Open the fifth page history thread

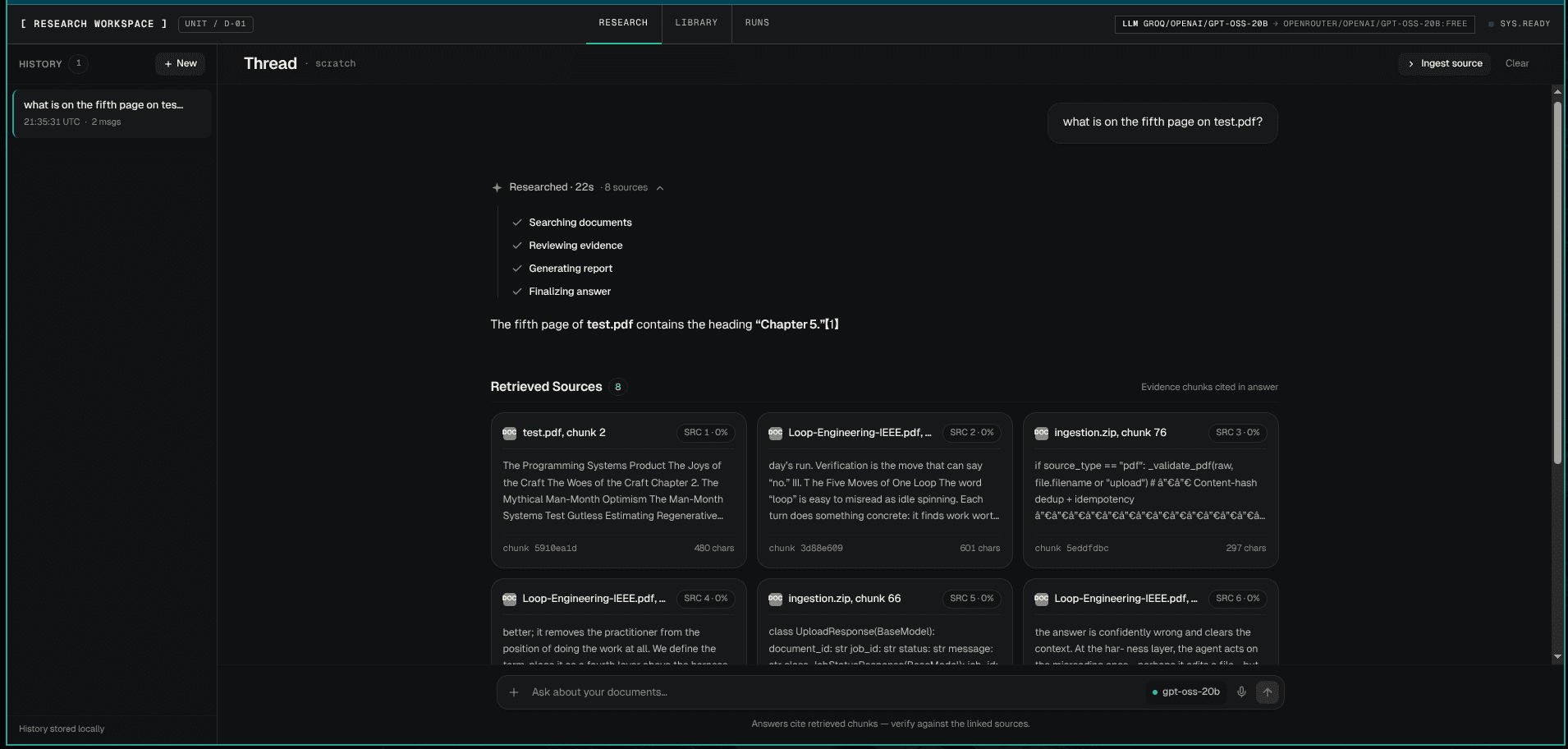112,113
